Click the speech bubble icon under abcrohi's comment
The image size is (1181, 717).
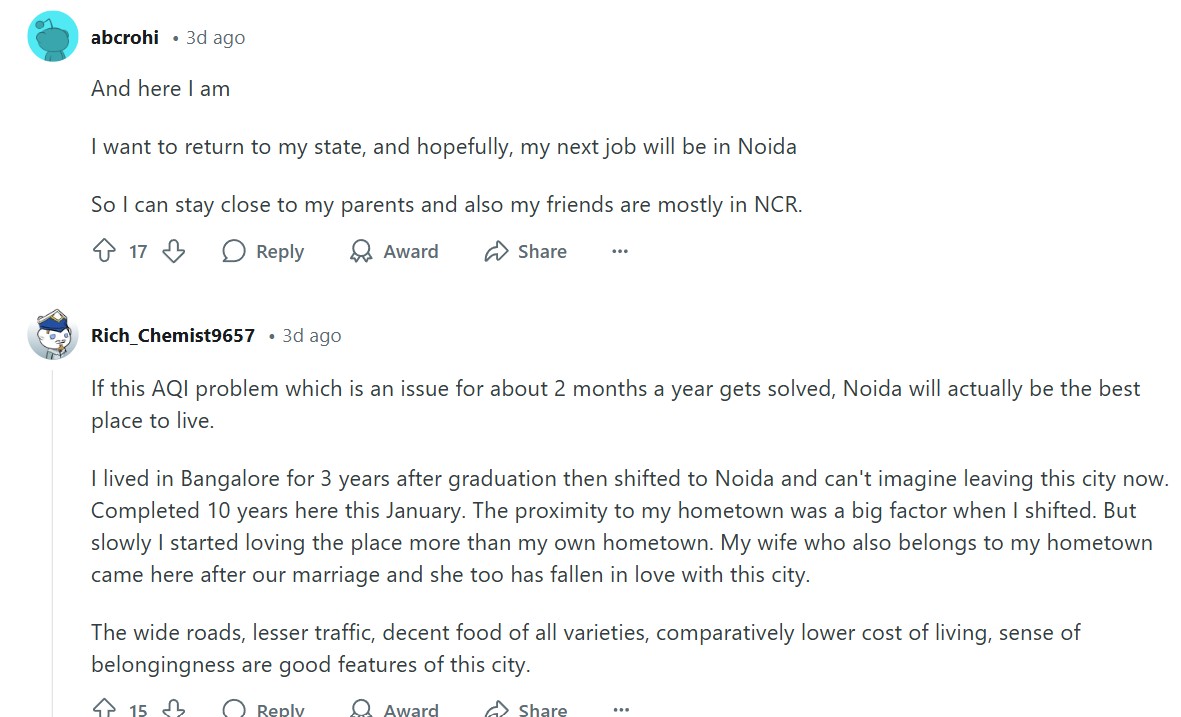point(233,251)
